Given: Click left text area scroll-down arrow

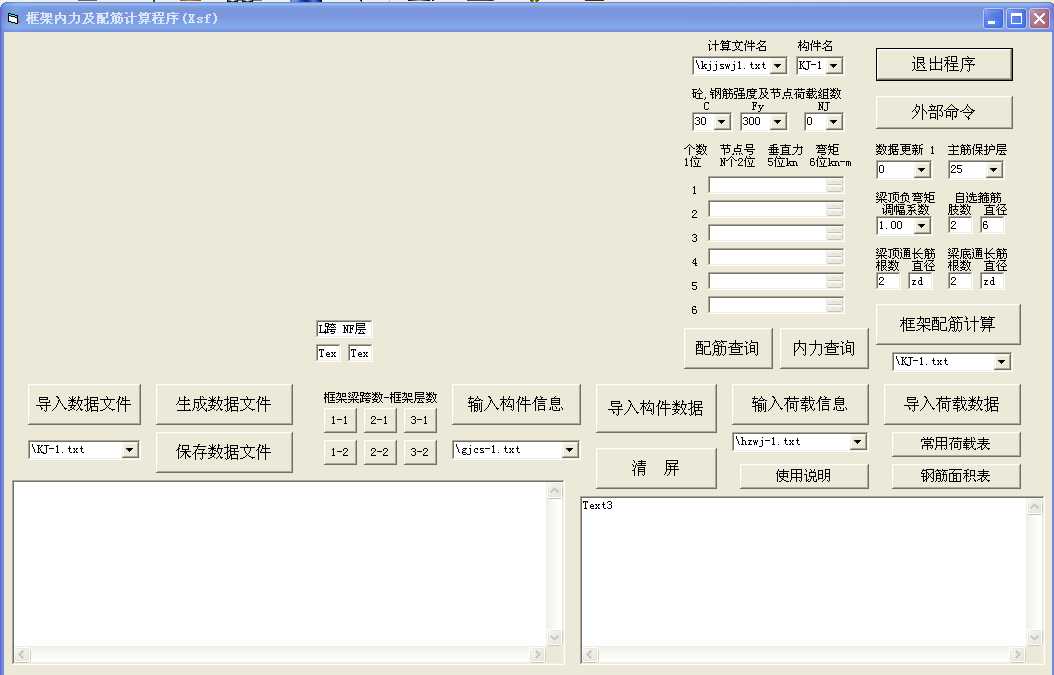Looking at the screenshot, I should click(555, 637).
